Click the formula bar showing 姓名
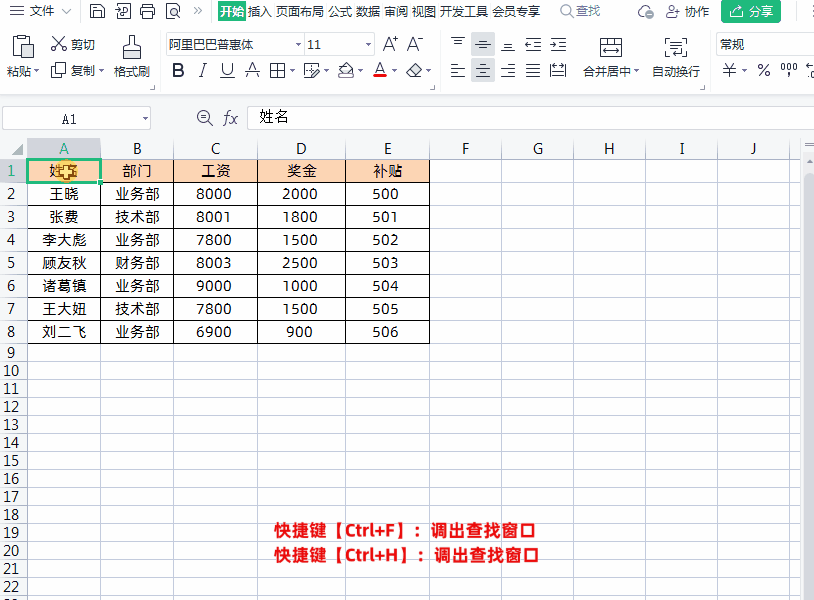 tap(530, 117)
